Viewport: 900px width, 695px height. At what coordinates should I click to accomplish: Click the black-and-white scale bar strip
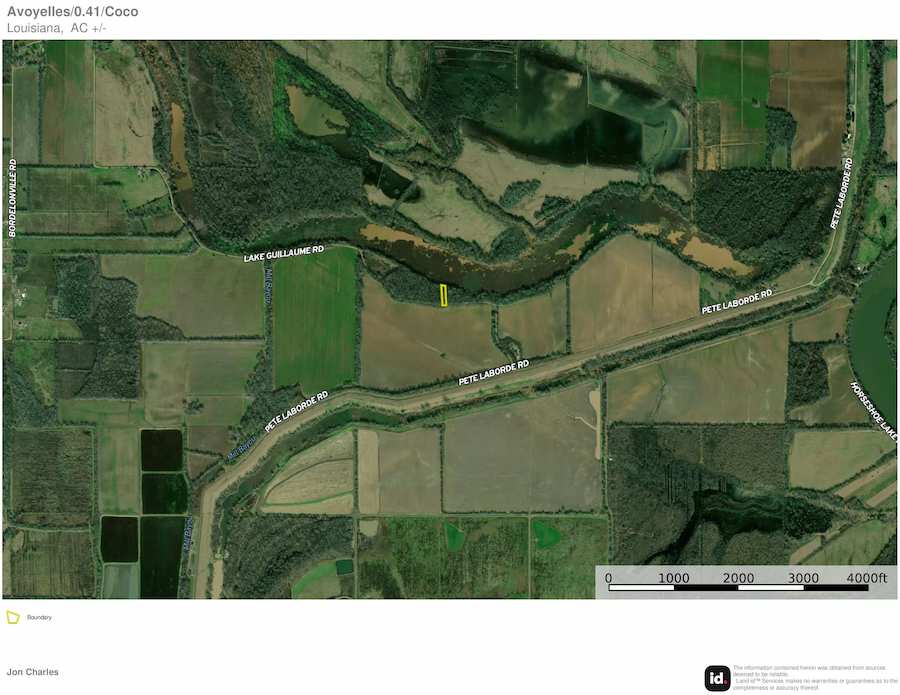[x=738, y=588]
